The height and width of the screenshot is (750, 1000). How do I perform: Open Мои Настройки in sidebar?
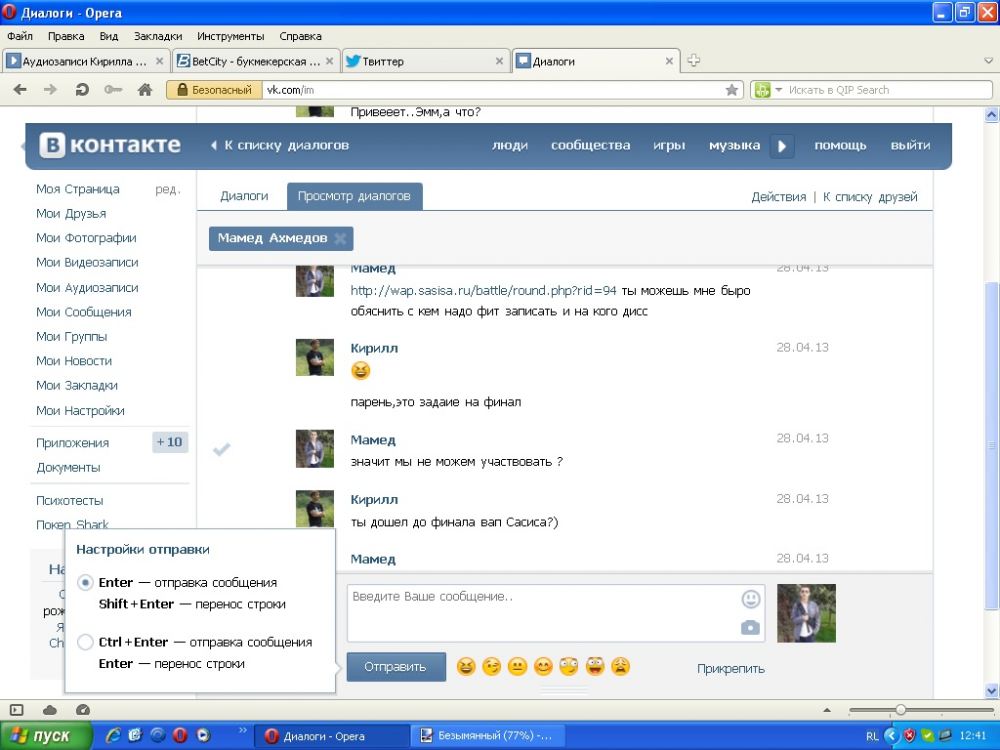click(x=80, y=411)
